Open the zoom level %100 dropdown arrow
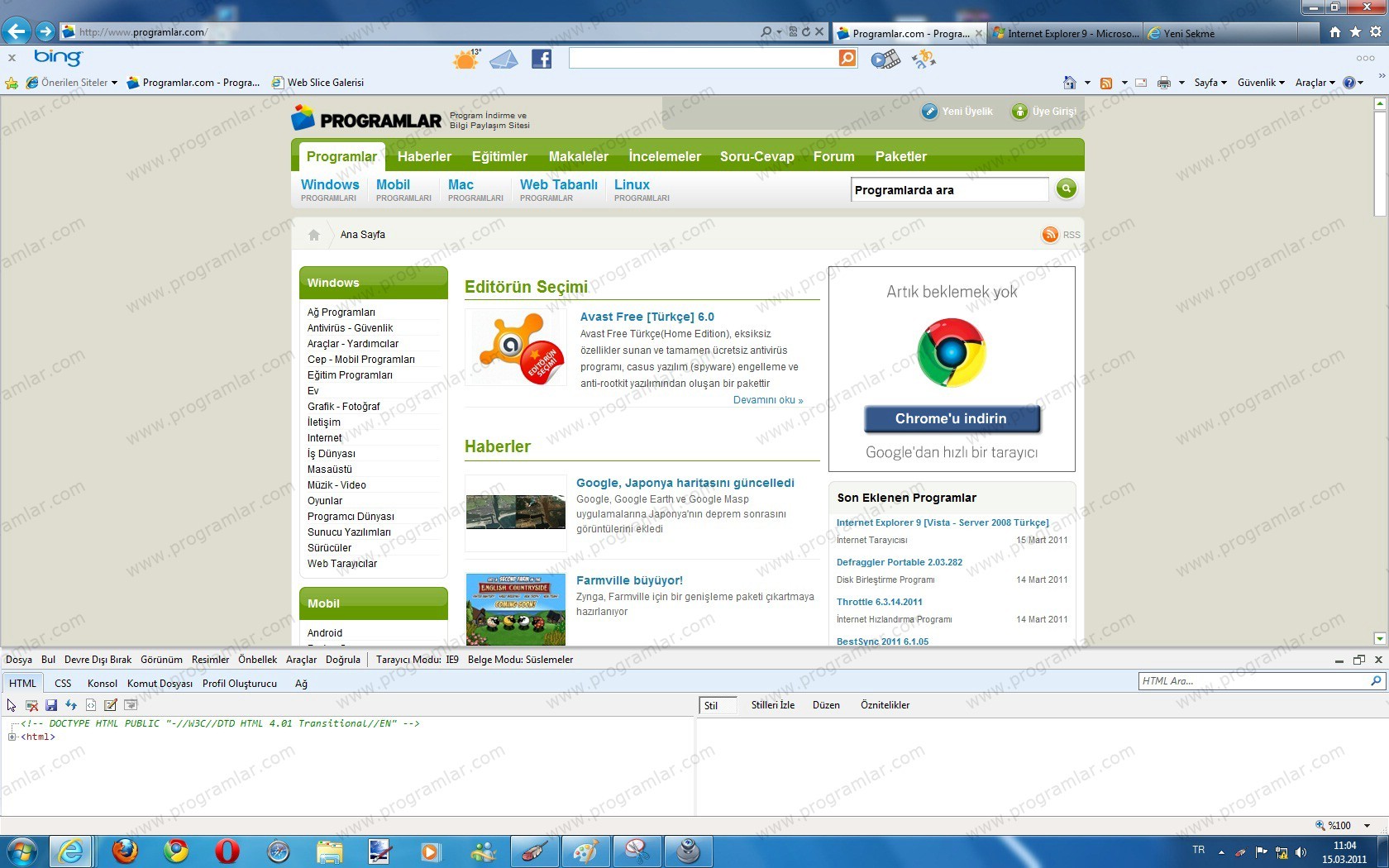Viewport: 1389px width, 868px height. click(1368, 826)
